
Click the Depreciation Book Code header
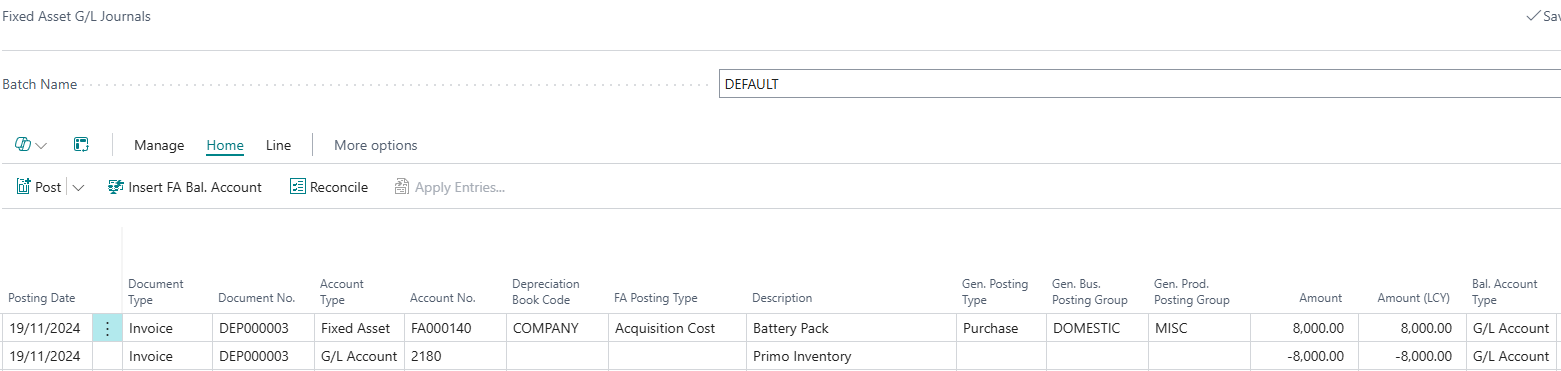546,291
